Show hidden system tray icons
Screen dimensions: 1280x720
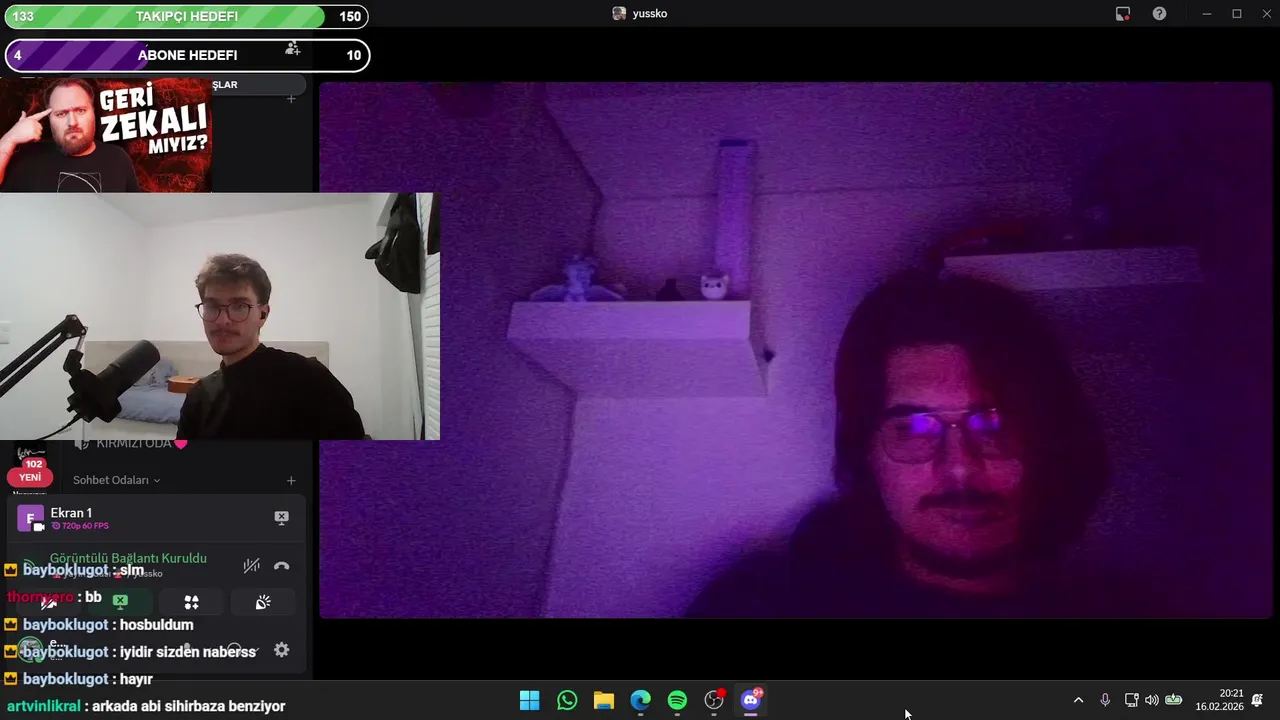click(x=1078, y=700)
